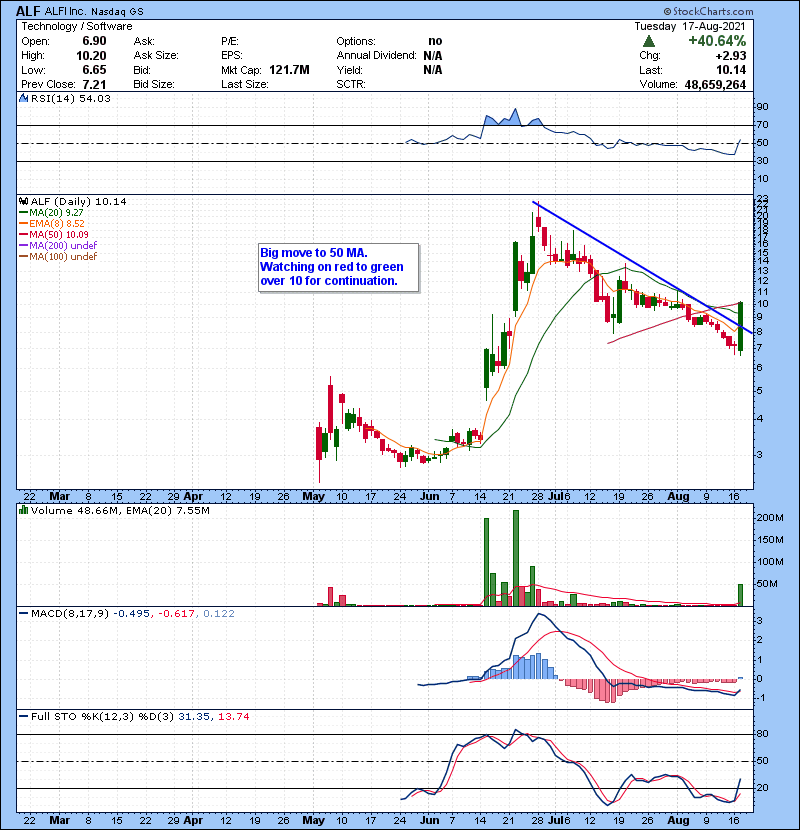Screen dimensions: 800x830
Task: Click the MACD(8,17,9) indicator label
Action: click(70, 614)
